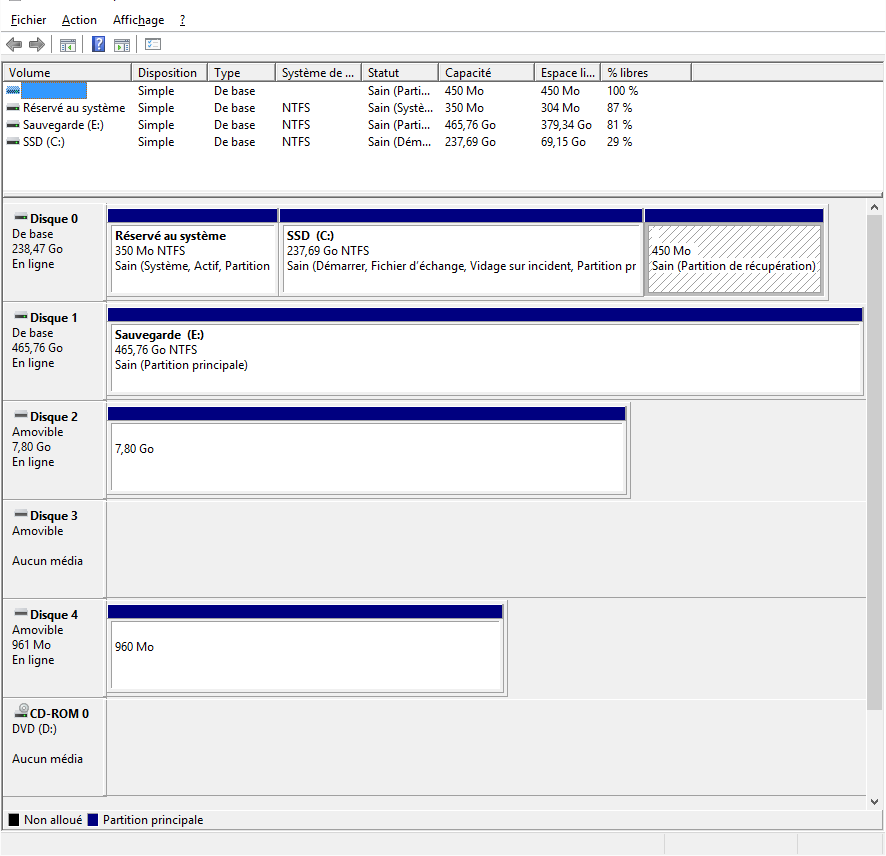Click the 81 % free cell

[x=619, y=125]
